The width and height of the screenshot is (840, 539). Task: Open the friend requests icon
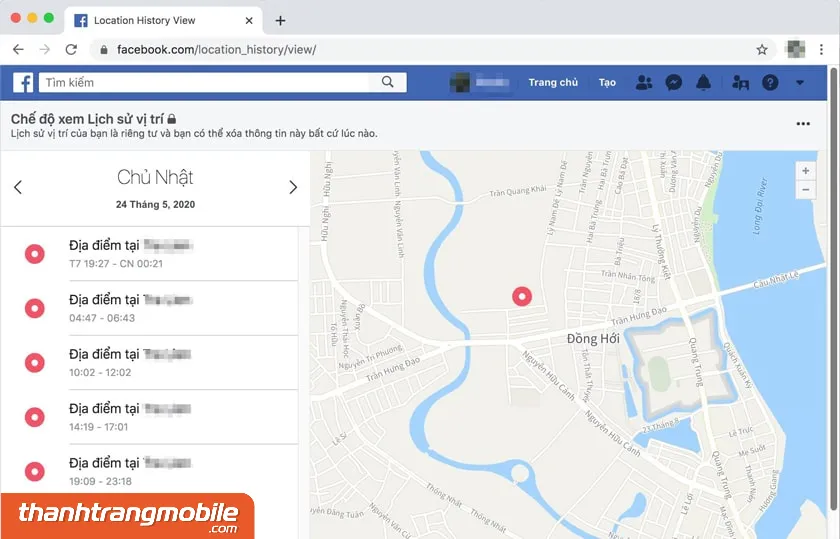(x=644, y=83)
